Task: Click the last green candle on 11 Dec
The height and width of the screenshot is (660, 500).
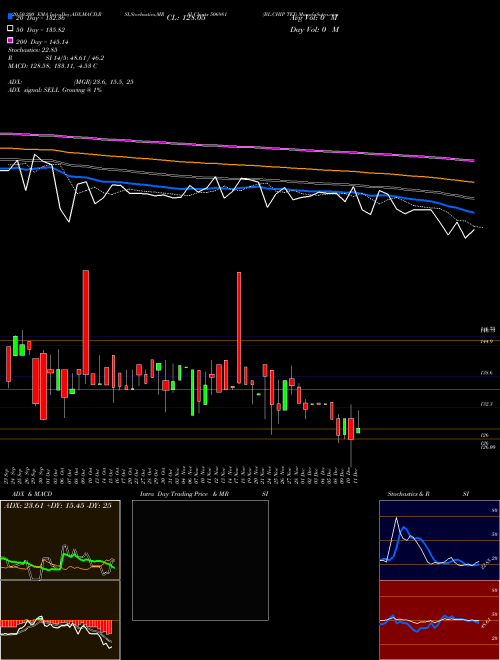Action: (x=358, y=431)
